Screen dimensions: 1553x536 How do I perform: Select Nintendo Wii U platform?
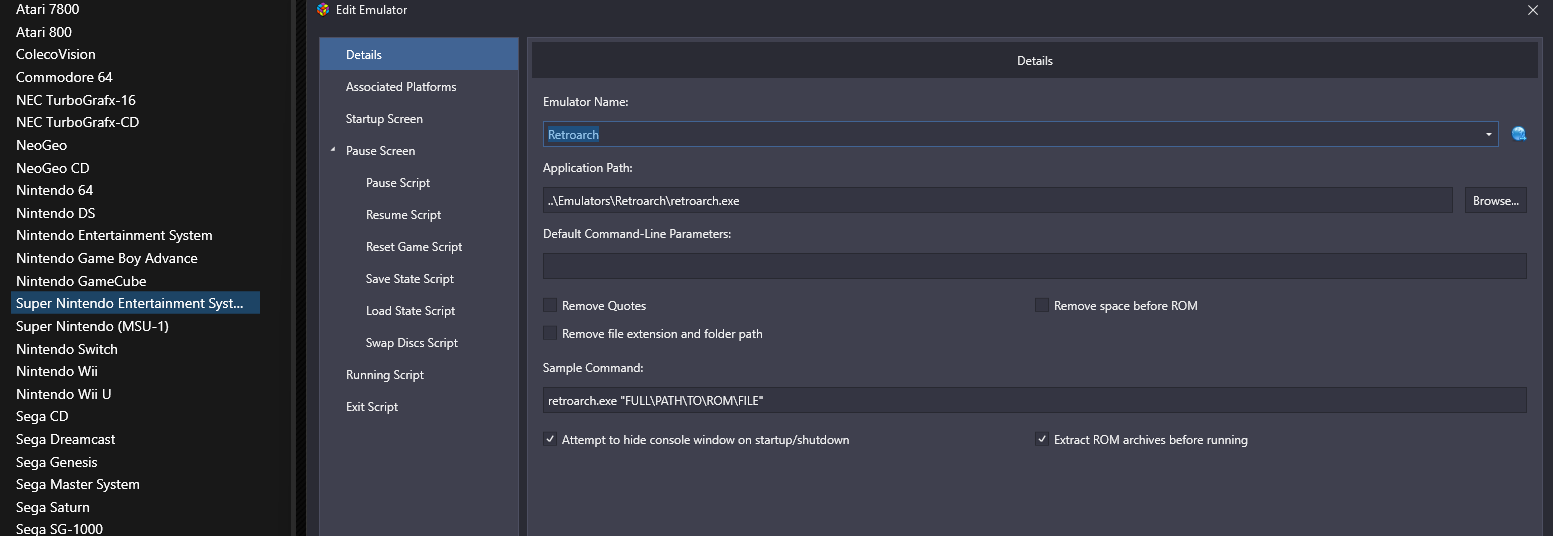[64, 394]
